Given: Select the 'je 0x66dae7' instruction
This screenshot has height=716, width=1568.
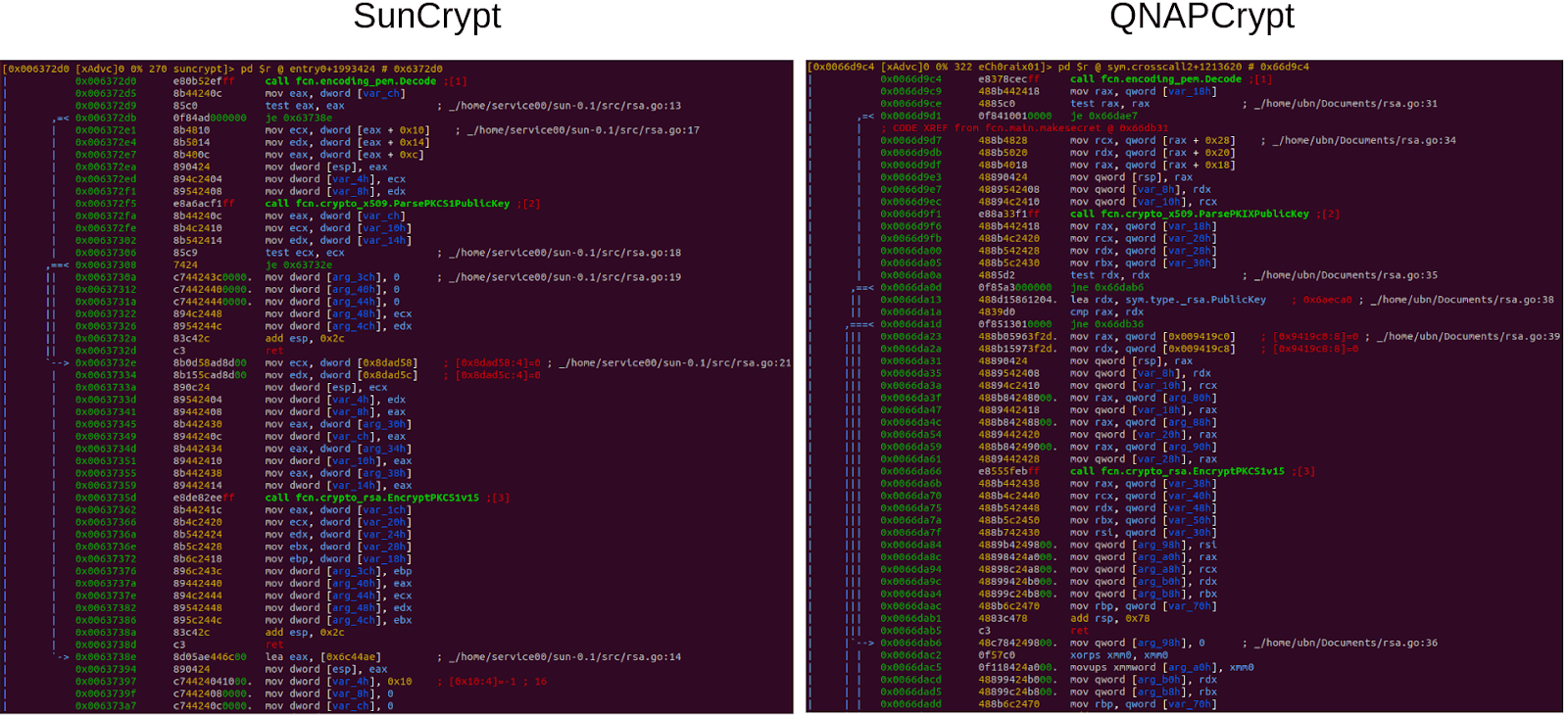Looking at the screenshot, I should click(x=1103, y=116).
